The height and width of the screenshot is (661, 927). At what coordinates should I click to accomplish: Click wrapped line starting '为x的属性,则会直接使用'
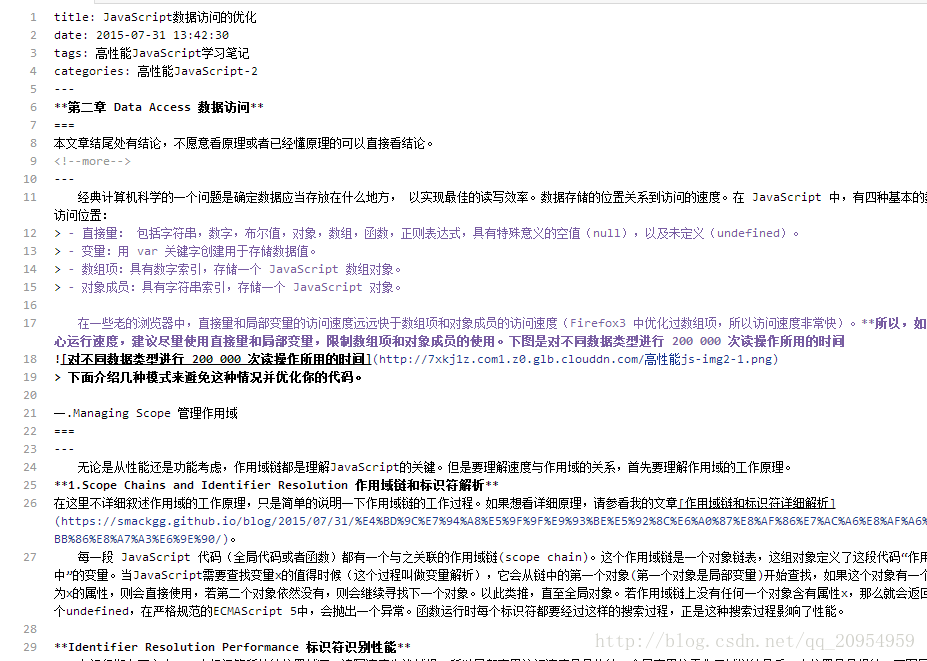point(490,594)
